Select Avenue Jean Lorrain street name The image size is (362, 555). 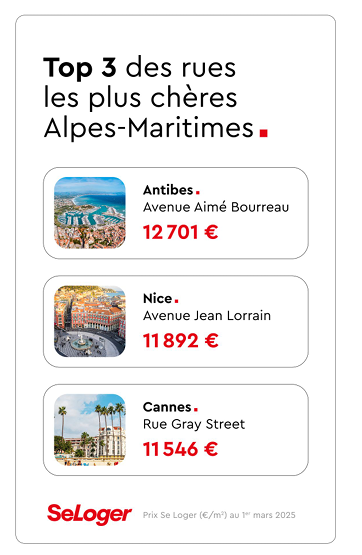point(207,315)
